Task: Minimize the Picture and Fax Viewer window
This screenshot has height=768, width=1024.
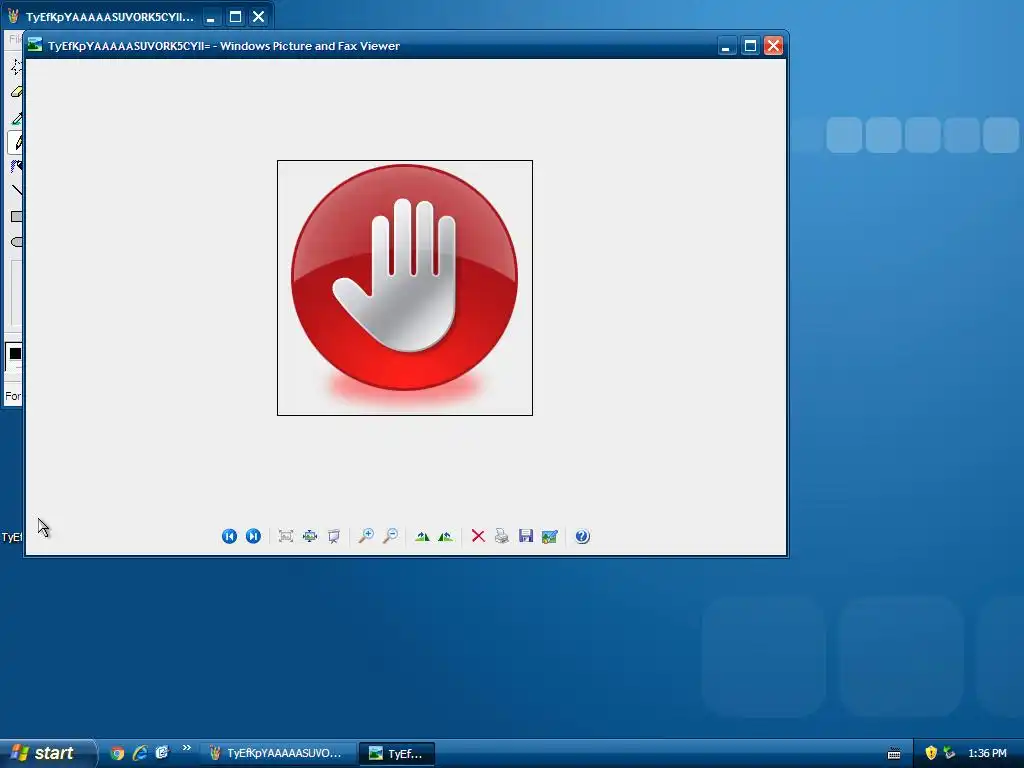Action: click(x=726, y=46)
